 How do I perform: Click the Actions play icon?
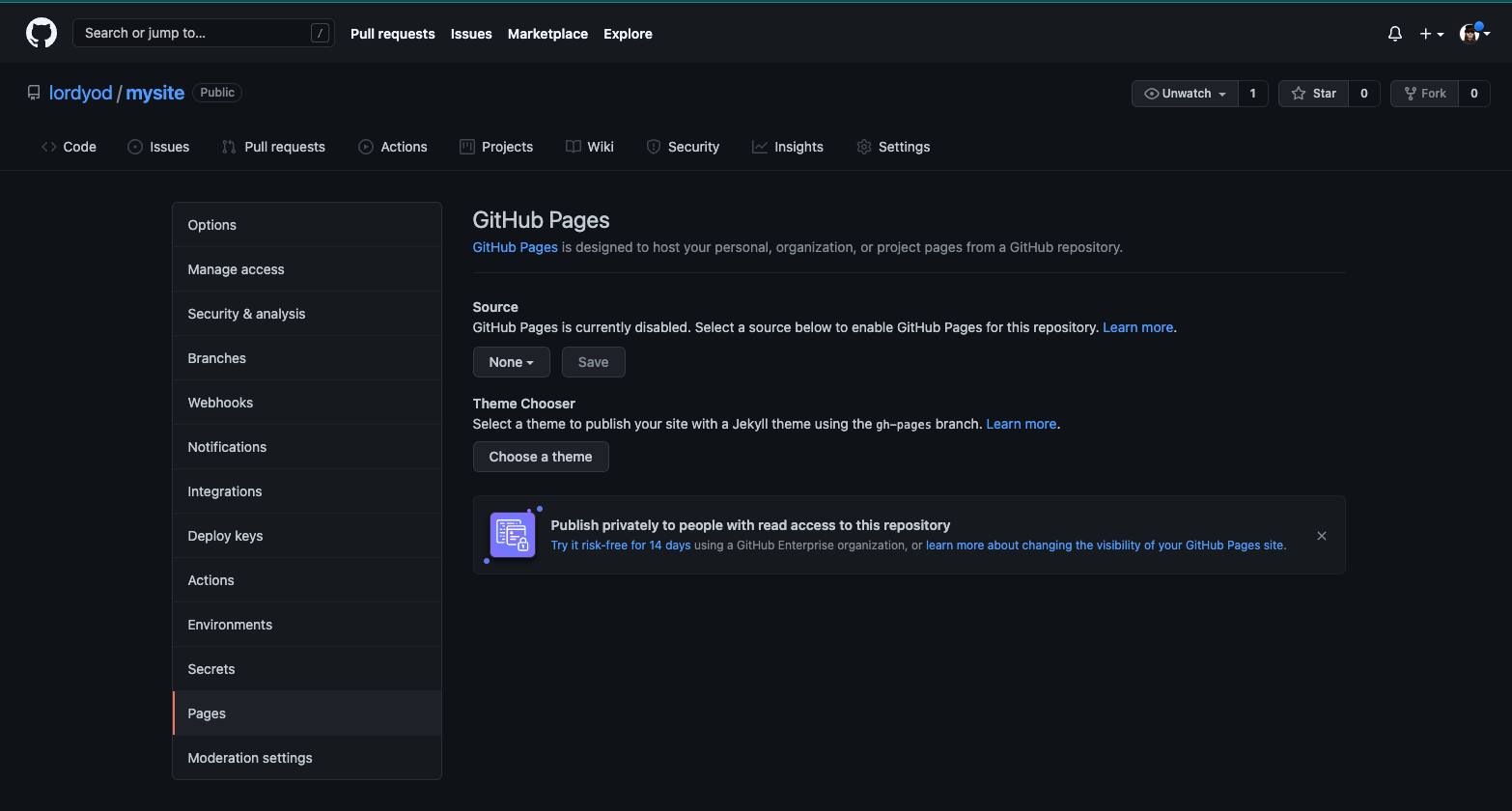click(x=365, y=146)
